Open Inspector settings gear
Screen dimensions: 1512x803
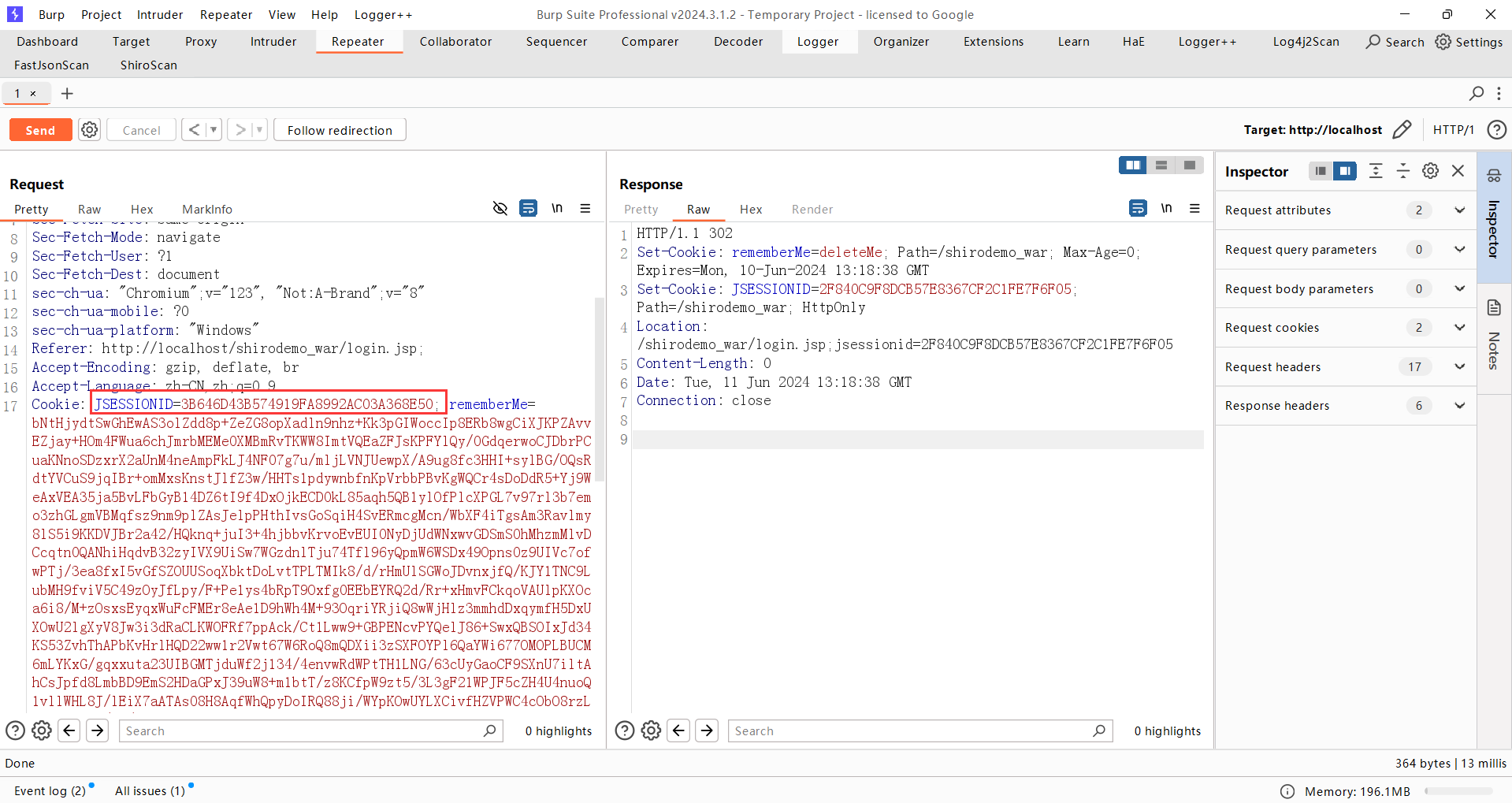coord(1431,171)
